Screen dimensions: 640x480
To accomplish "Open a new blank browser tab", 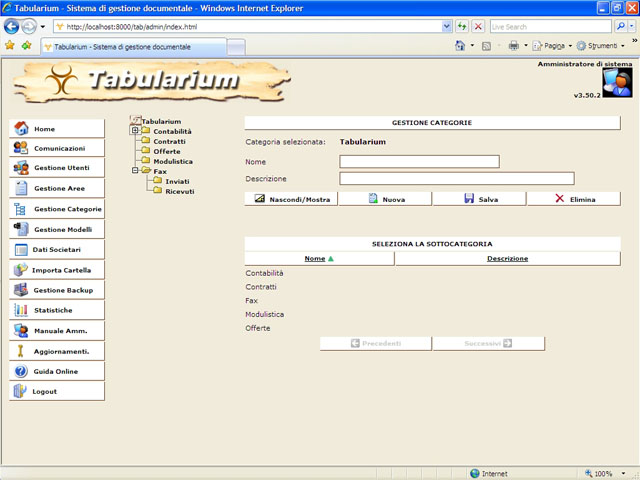I will (x=236, y=47).
